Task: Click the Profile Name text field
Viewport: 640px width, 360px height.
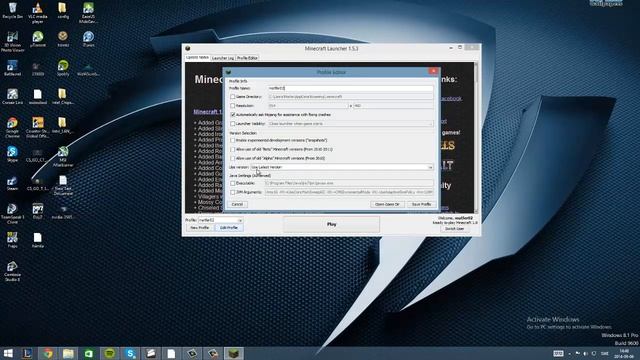Action: (x=351, y=88)
